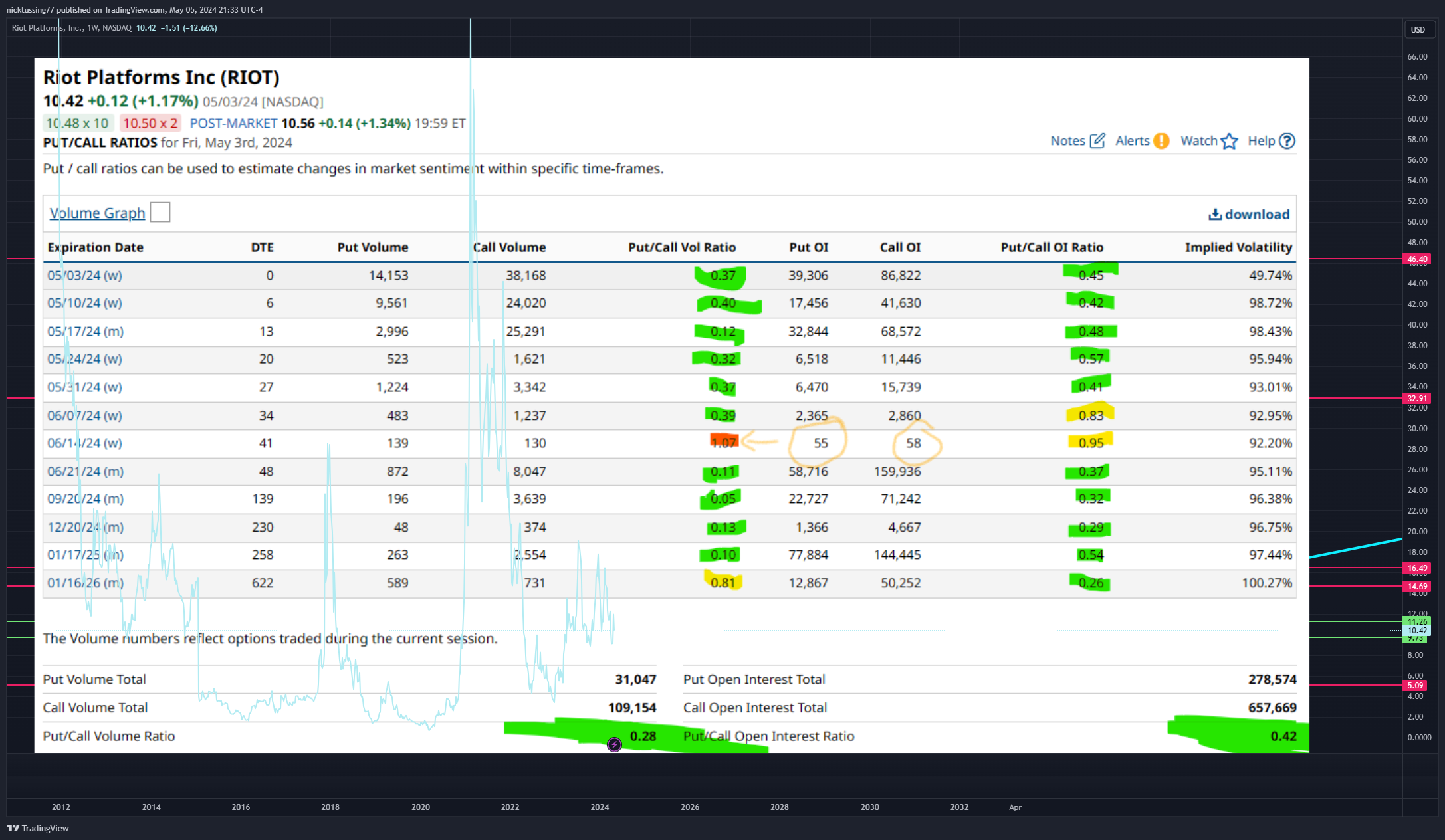Image resolution: width=1445 pixels, height=840 pixels.
Task: Click the Watch link
Action: (1199, 141)
